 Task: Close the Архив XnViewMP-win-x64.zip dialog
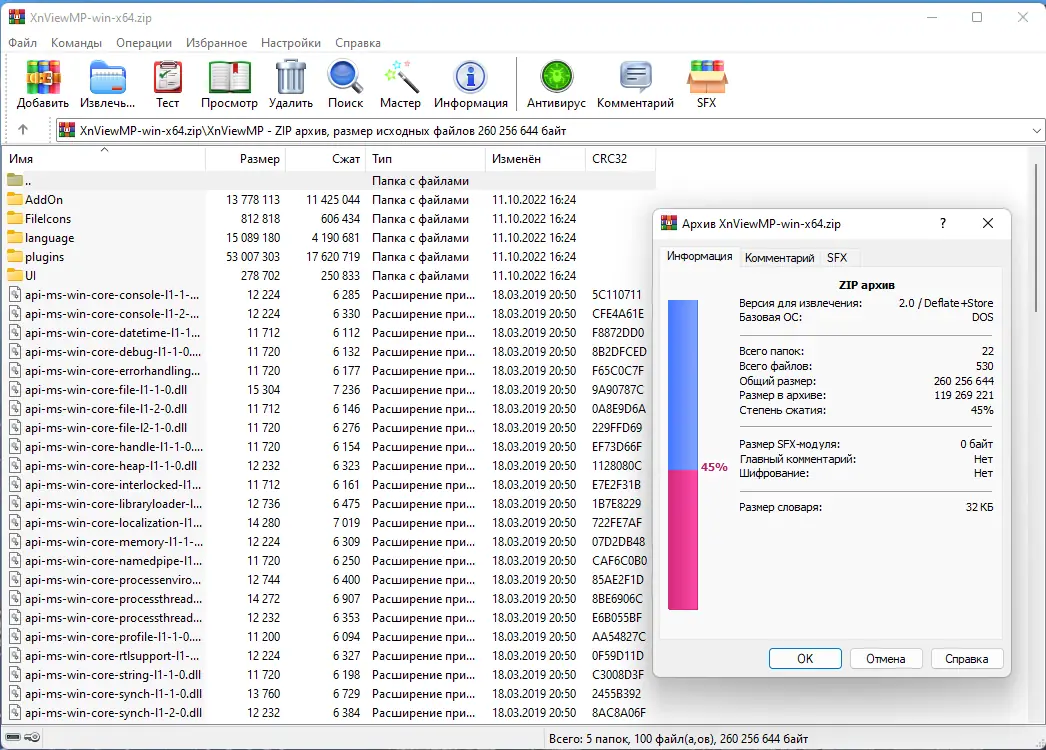(988, 223)
